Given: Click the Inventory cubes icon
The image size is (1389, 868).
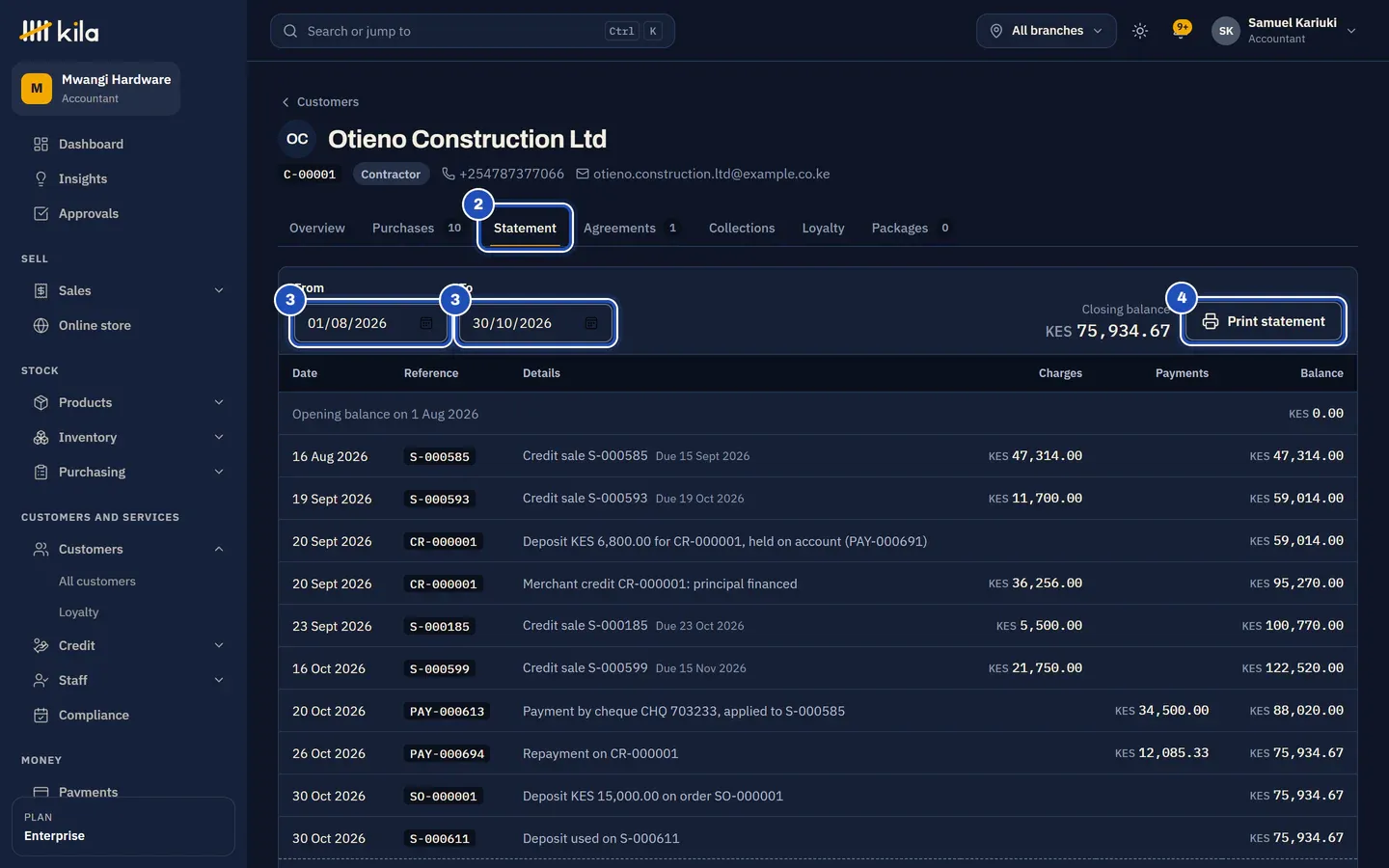Looking at the screenshot, I should (41, 437).
